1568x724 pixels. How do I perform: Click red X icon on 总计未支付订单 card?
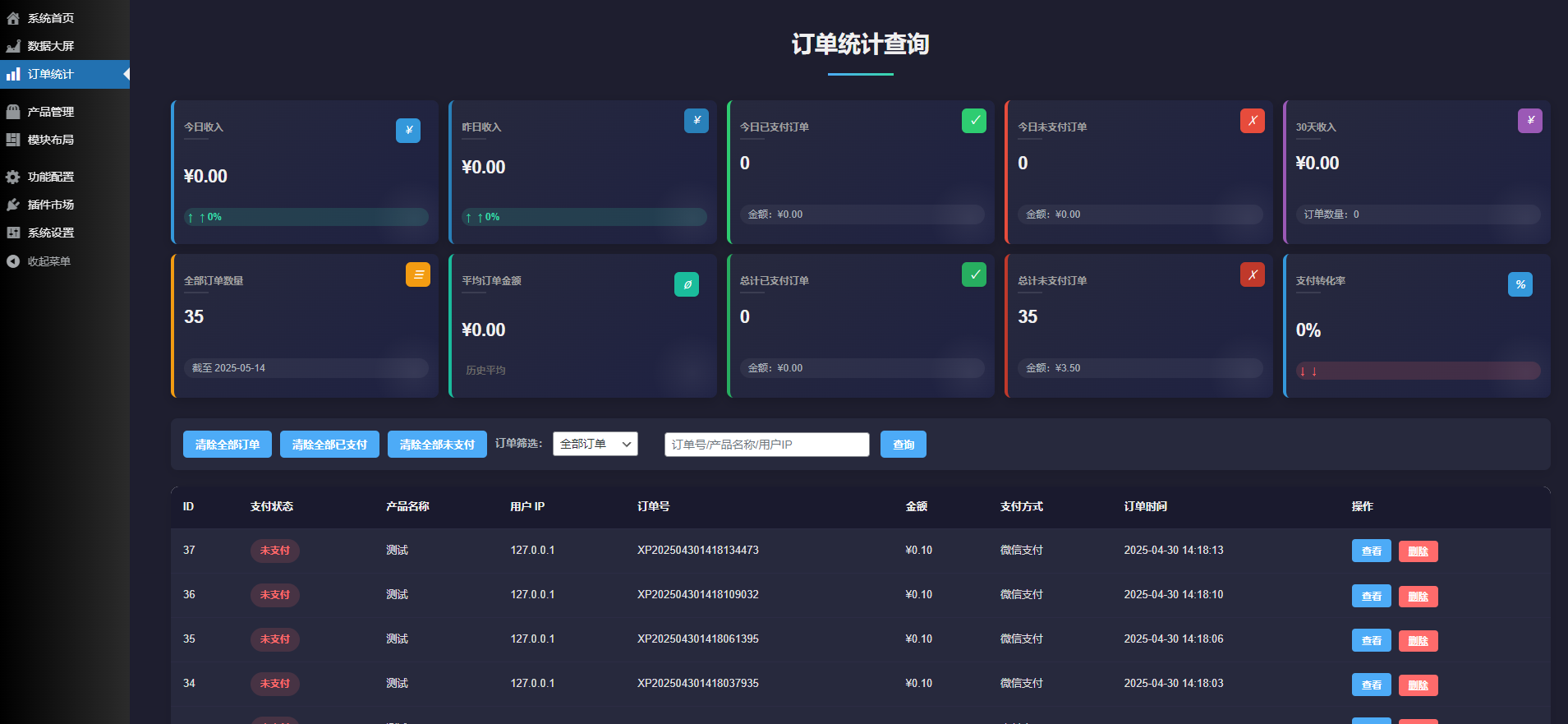click(x=1253, y=274)
